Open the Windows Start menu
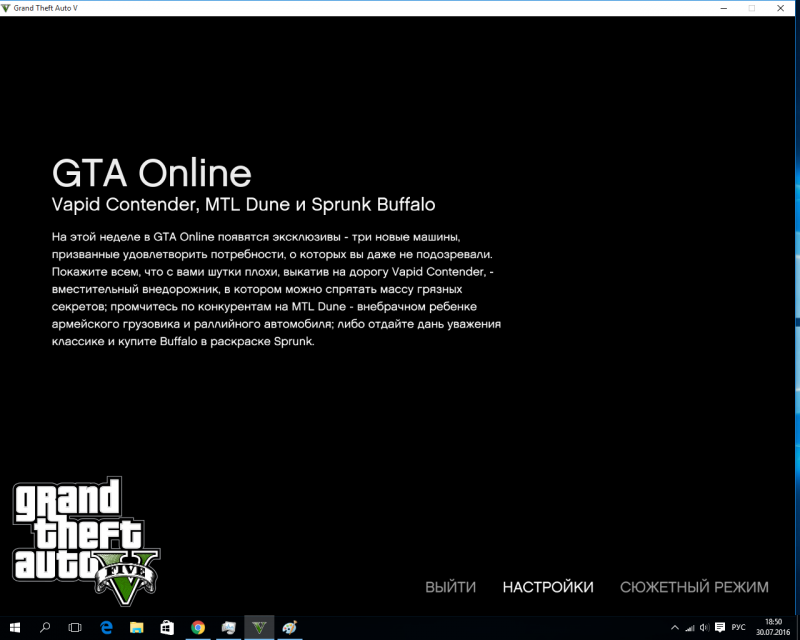Viewport: 800px width, 640px height. pos(15,628)
